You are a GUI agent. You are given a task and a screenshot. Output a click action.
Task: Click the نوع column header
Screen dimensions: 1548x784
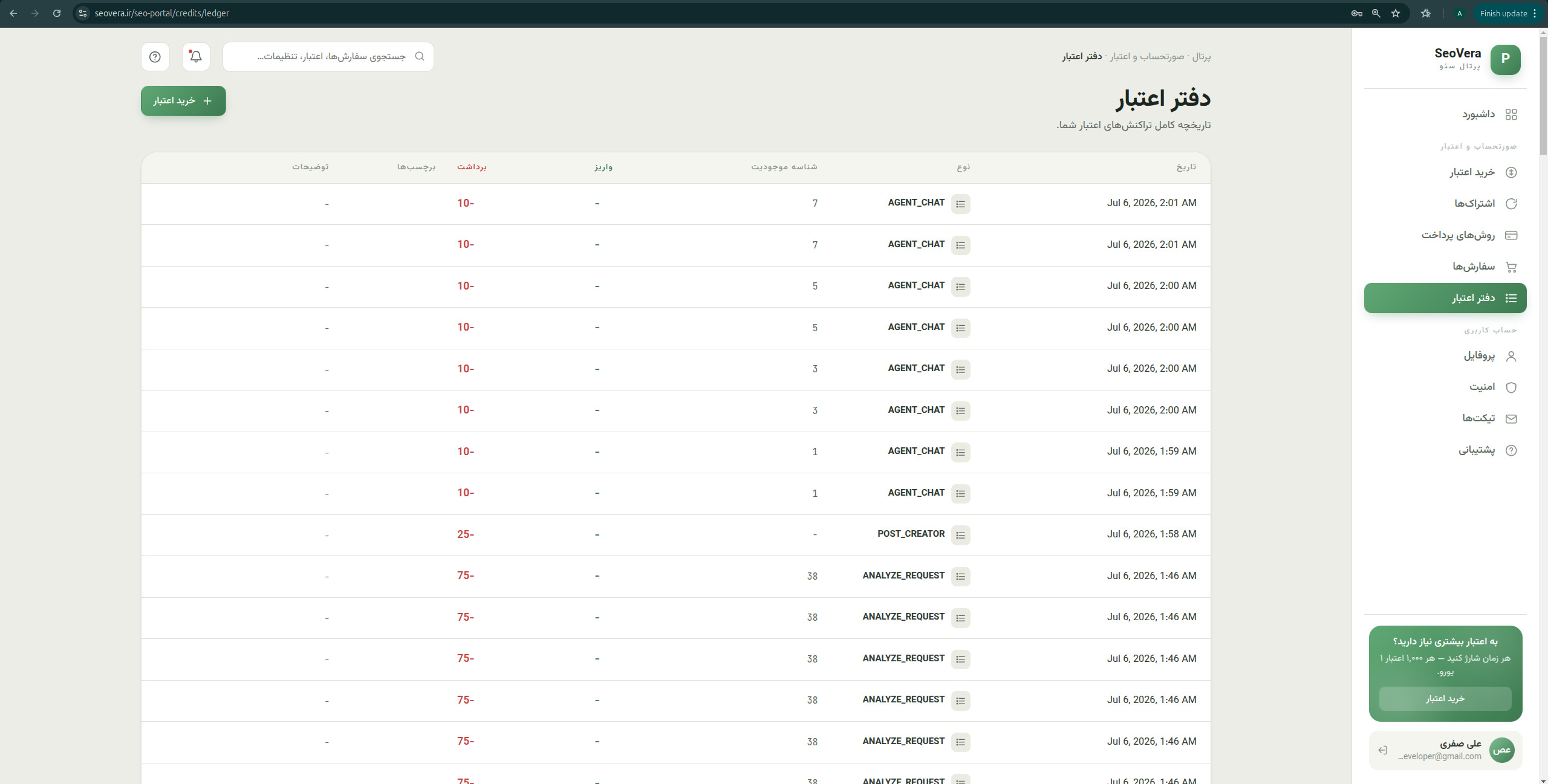(964, 167)
